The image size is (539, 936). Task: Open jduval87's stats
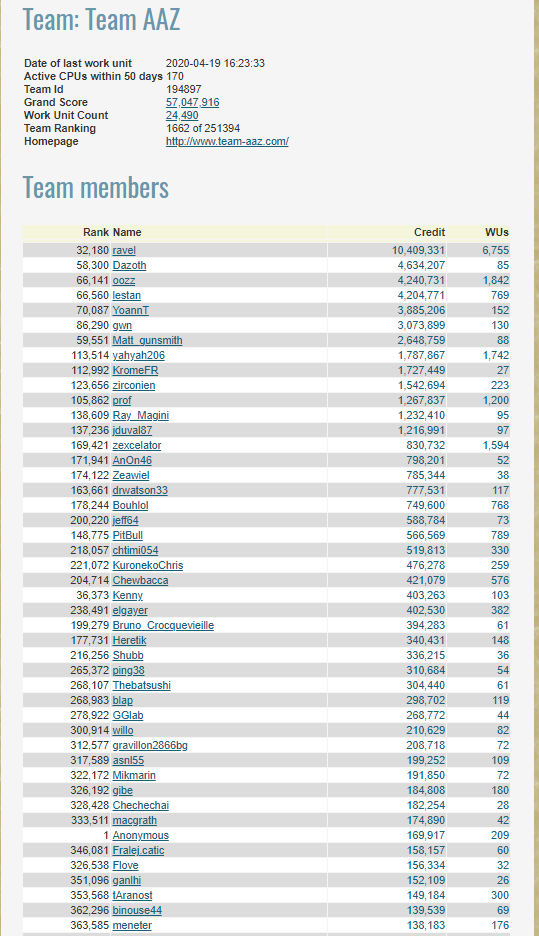[133, 430]
